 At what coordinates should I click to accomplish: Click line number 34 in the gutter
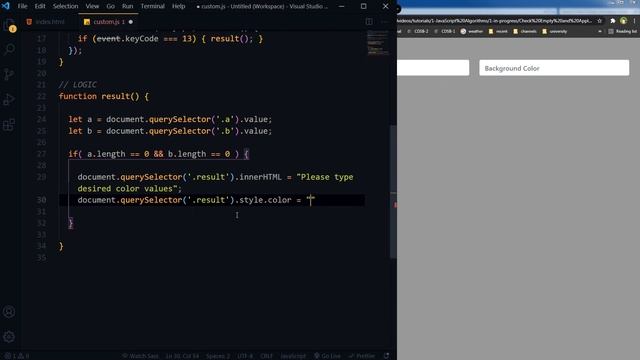[41, 246]
